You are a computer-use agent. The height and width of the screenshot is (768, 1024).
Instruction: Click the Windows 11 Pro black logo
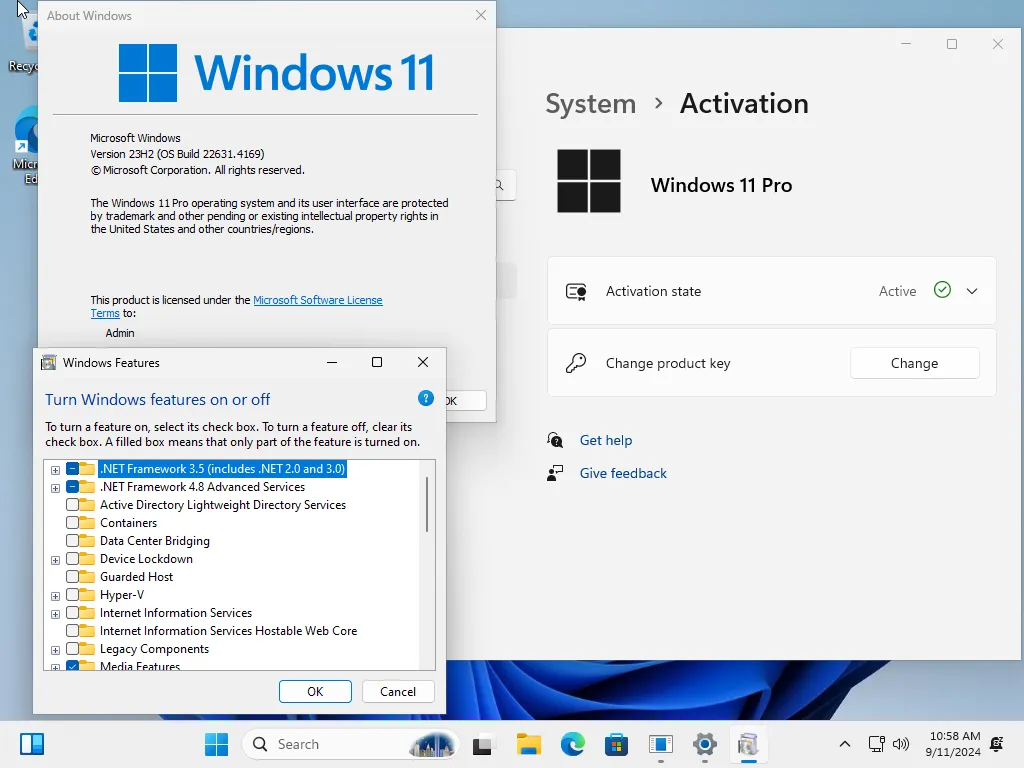[588, 181]
